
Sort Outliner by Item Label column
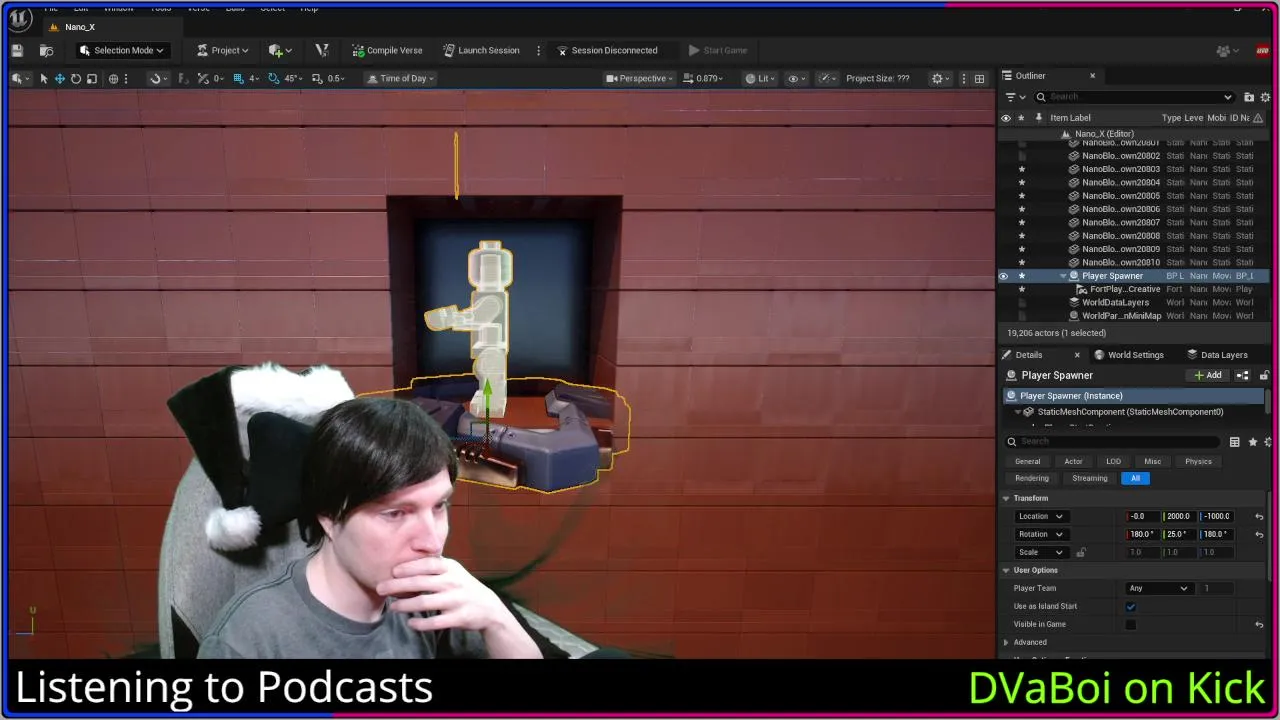pyautogui.click(x=1070, y=118)
